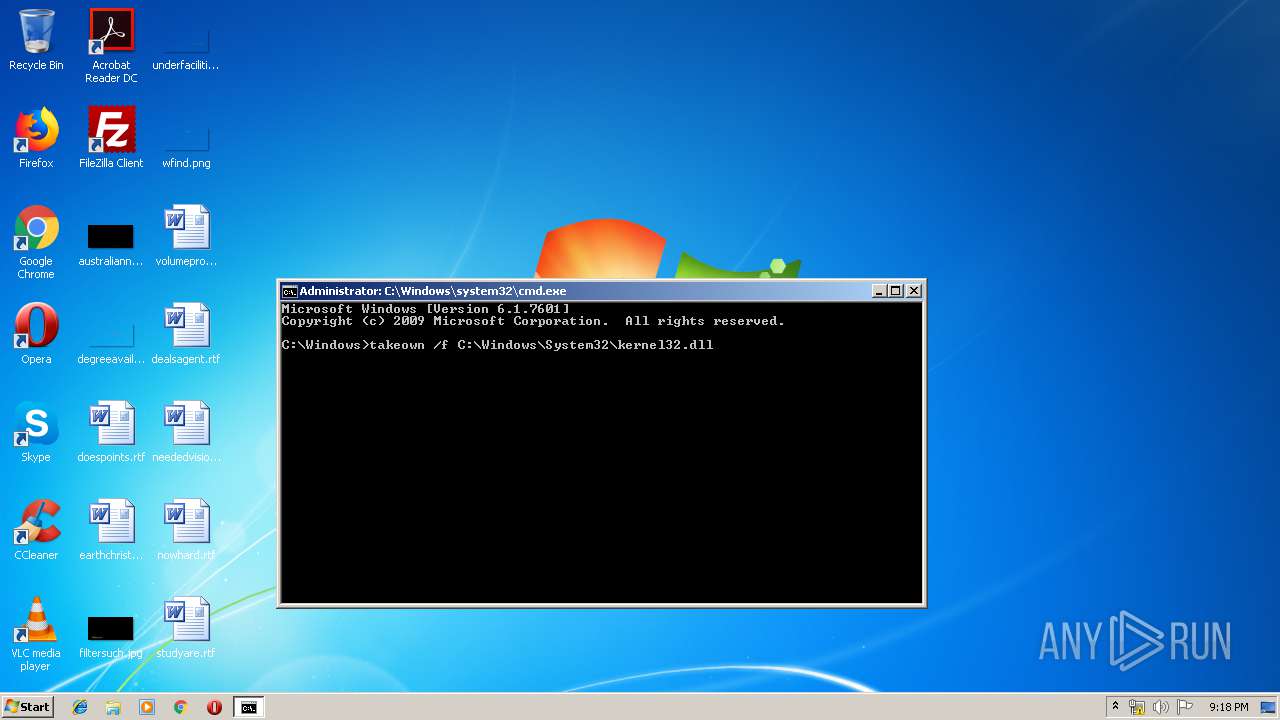The height and width of the screenshot is (720, 1280).
Task: Close the cmd.exe window
Action: (914, 291)
